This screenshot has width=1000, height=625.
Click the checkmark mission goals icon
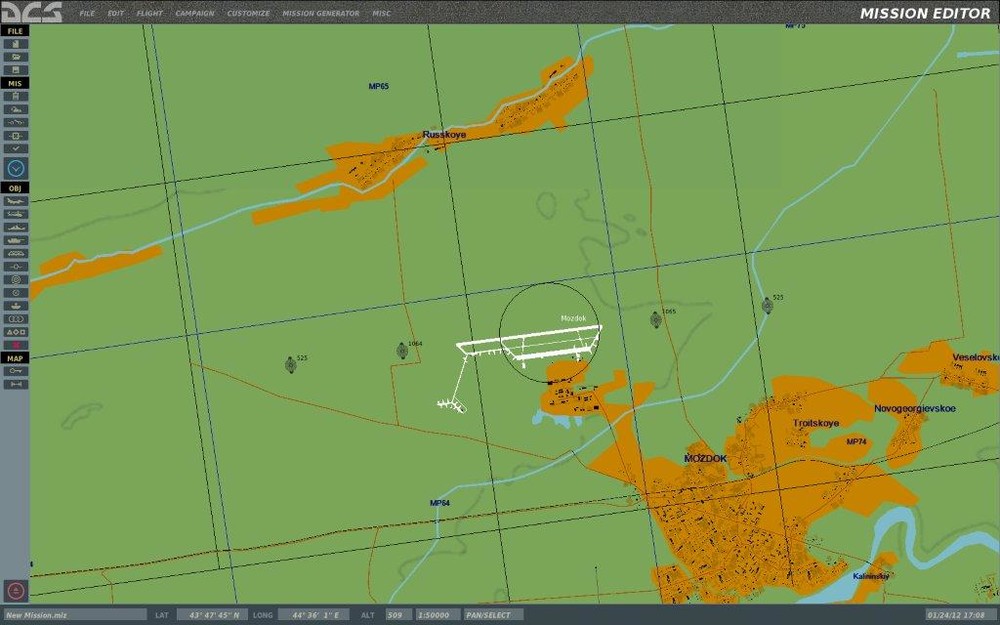pos(15,149)
